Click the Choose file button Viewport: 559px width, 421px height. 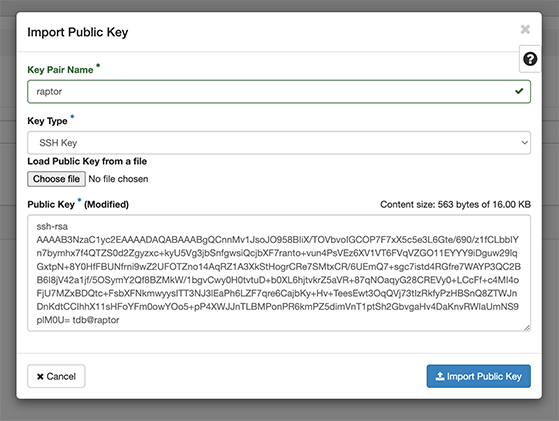point(56,179)
